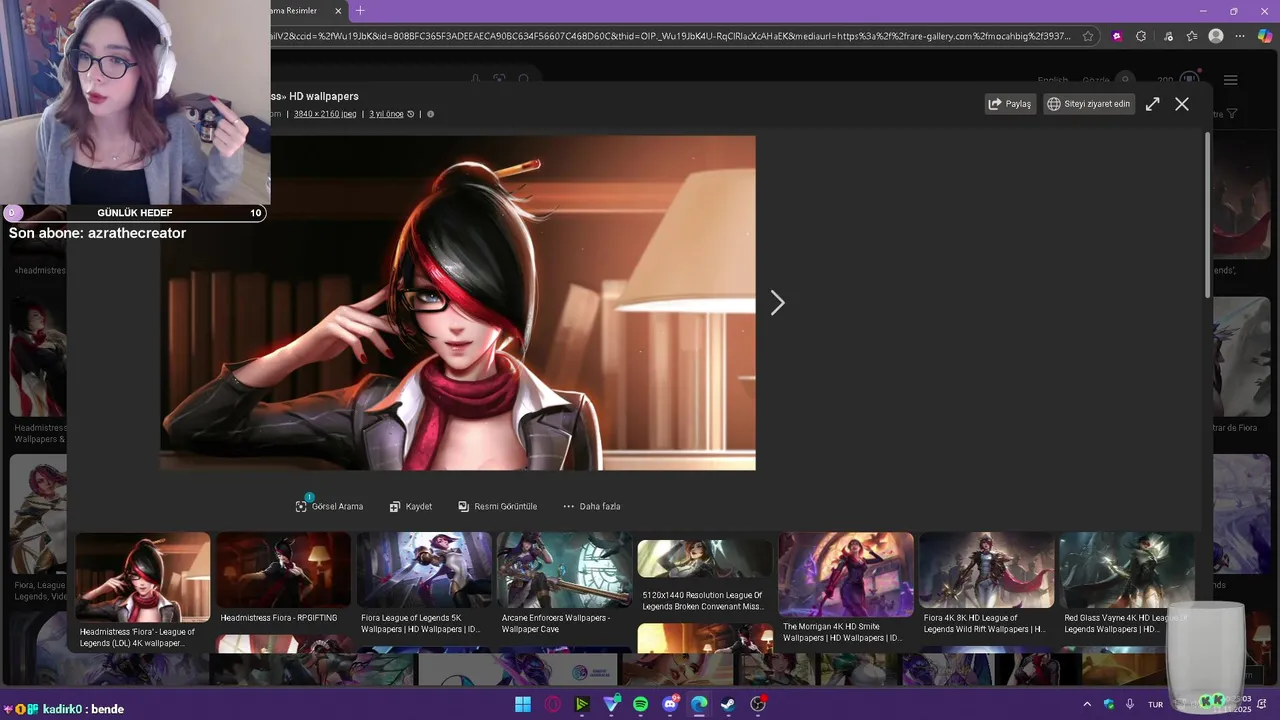Click the 3 yıl önce date link
The height and width of the screenshot is (720, 1280).
pyautogui.click(x=386, y=114)
